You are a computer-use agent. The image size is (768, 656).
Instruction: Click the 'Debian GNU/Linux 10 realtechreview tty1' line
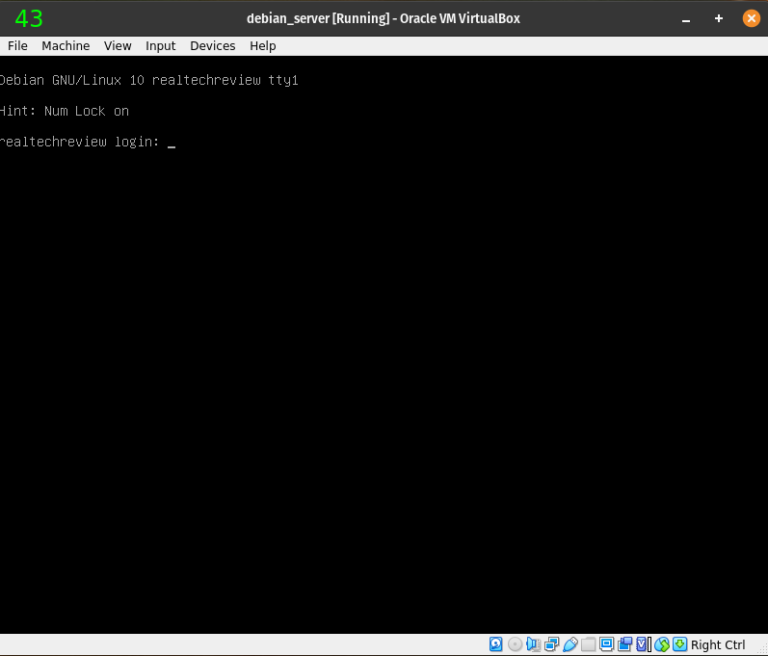tap(149, 80)
